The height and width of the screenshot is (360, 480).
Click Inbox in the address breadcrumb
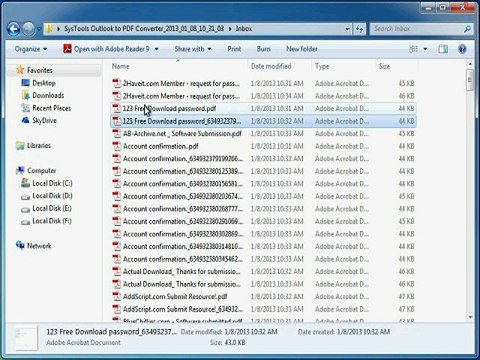244,29
